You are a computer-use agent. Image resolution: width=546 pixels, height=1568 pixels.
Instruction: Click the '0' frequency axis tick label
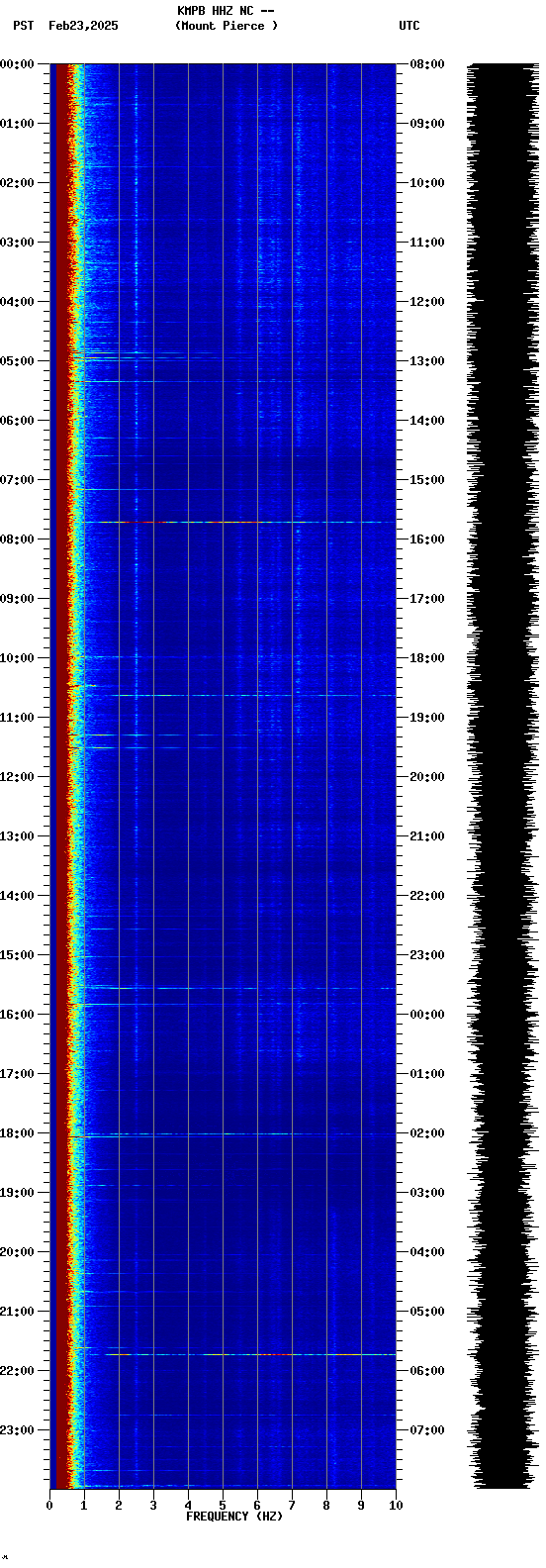pyautogui.click(x=49, y=1506)
